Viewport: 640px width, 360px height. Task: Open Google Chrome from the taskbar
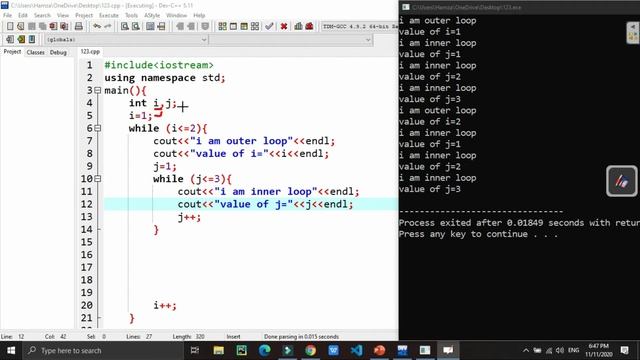coord(310,350)
